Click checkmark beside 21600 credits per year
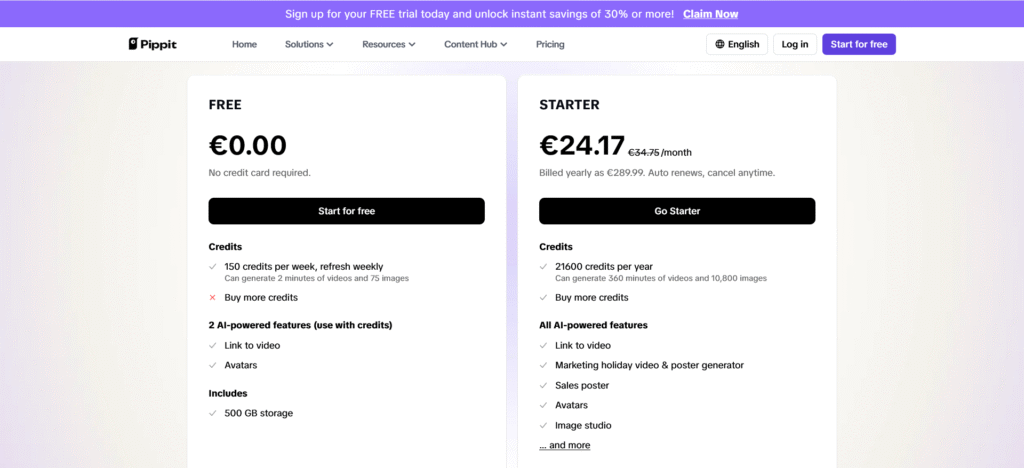This screenshot has height=468, width=1024. coord(543,267)
